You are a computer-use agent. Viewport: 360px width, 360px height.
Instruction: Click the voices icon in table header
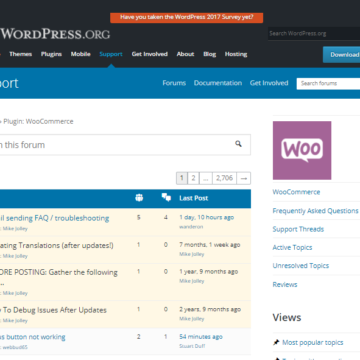click(x=139, y=198)
